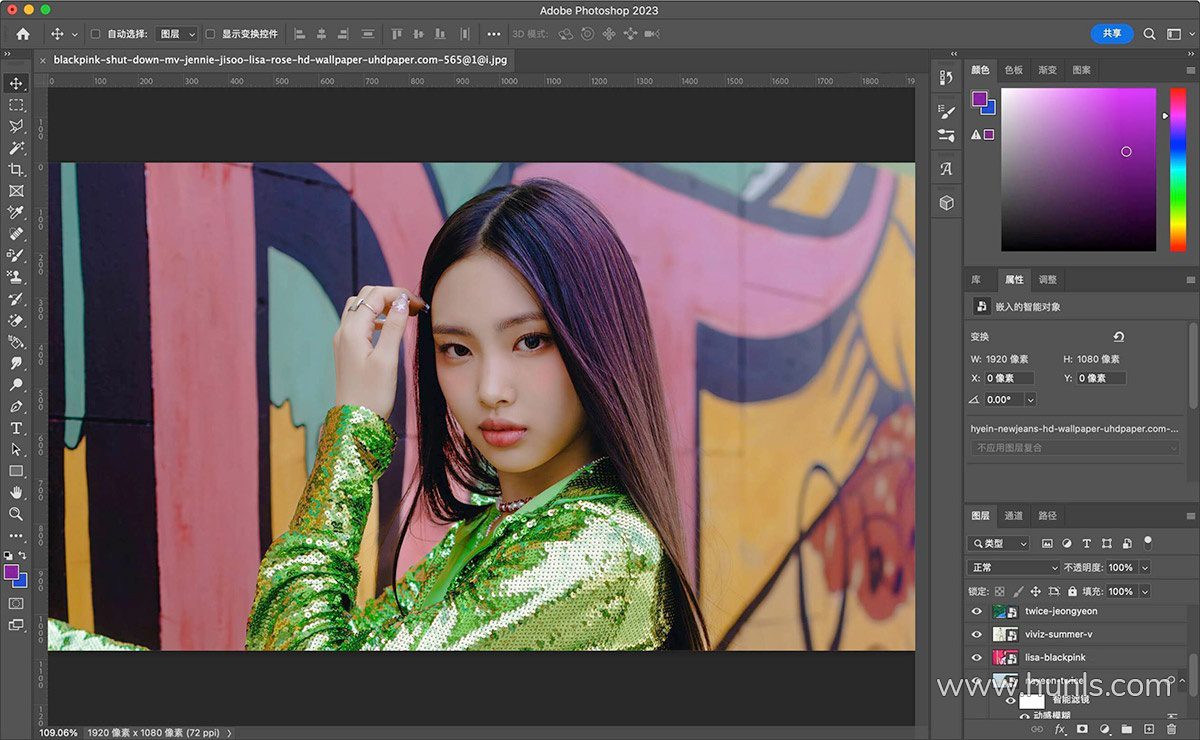
Task: Click the fx layer style icon
Action: [1060, 729]
